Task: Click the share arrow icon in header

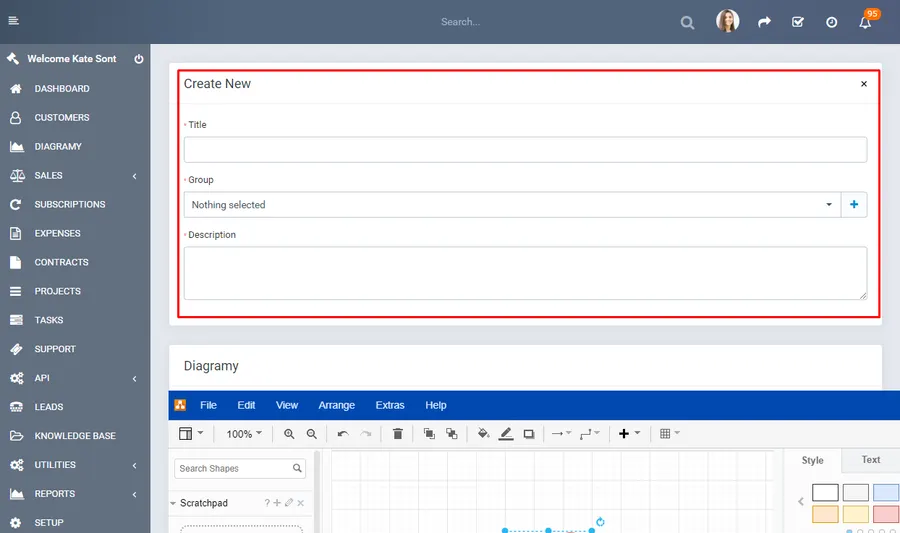Action: (x=764, y=22)
